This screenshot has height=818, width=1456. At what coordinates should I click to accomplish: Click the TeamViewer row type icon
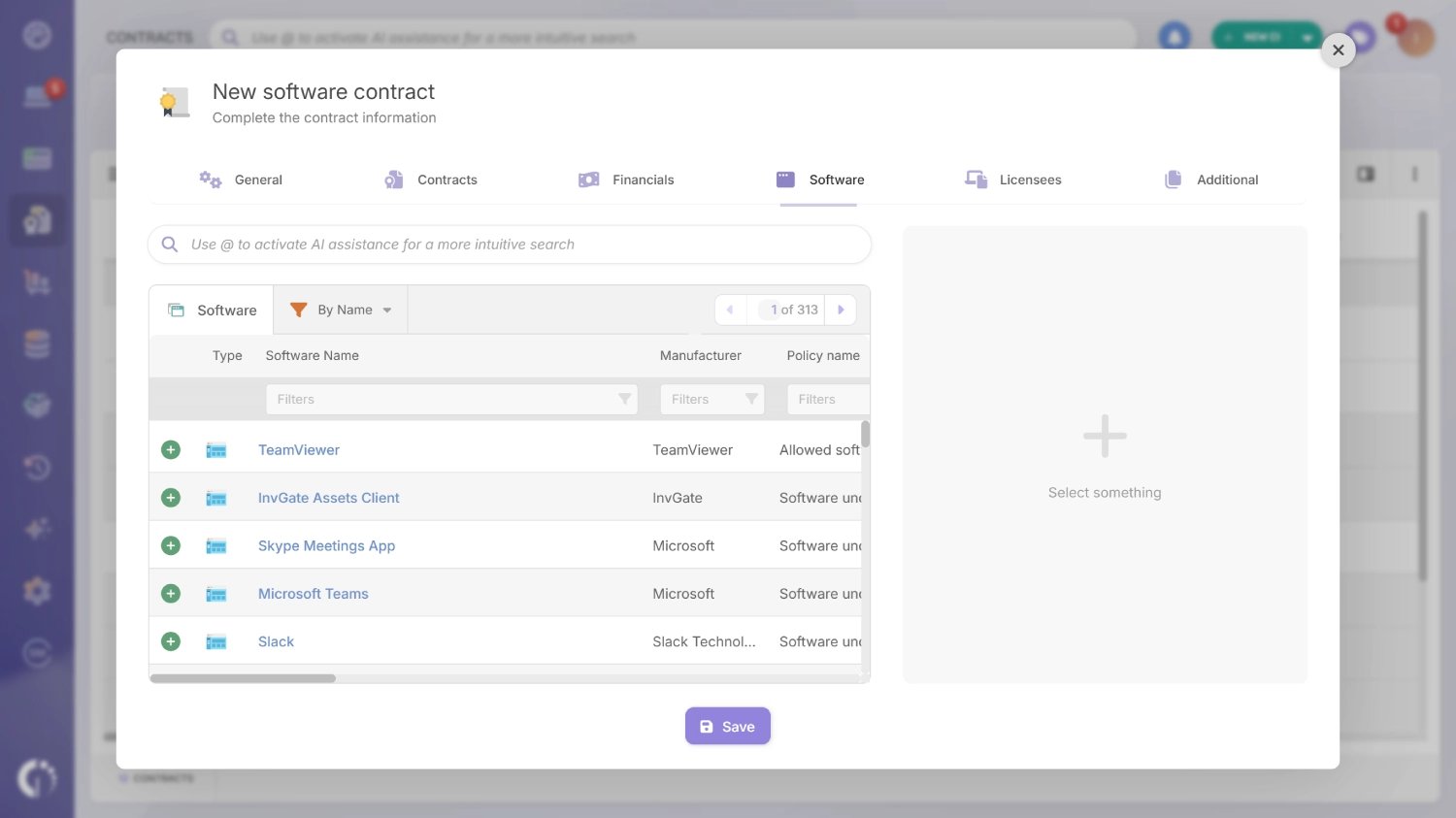click(216, 450)
